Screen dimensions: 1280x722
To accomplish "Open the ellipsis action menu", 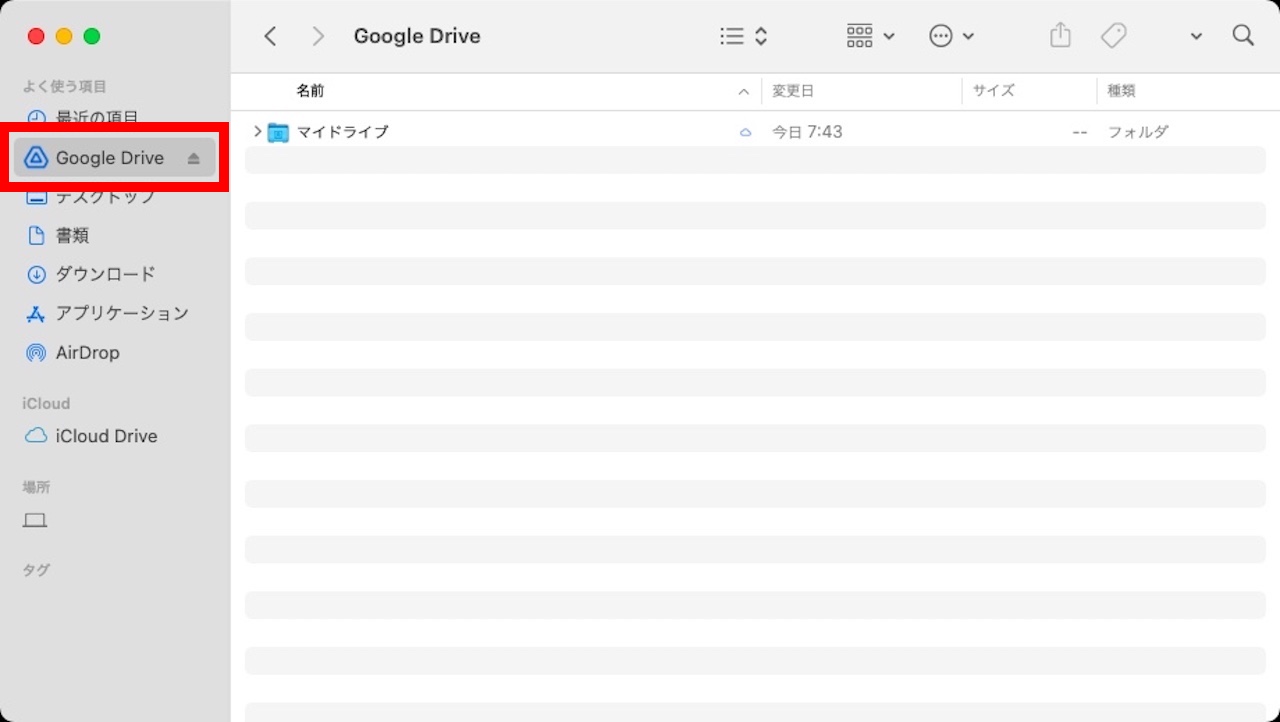I will pos(951,36).
